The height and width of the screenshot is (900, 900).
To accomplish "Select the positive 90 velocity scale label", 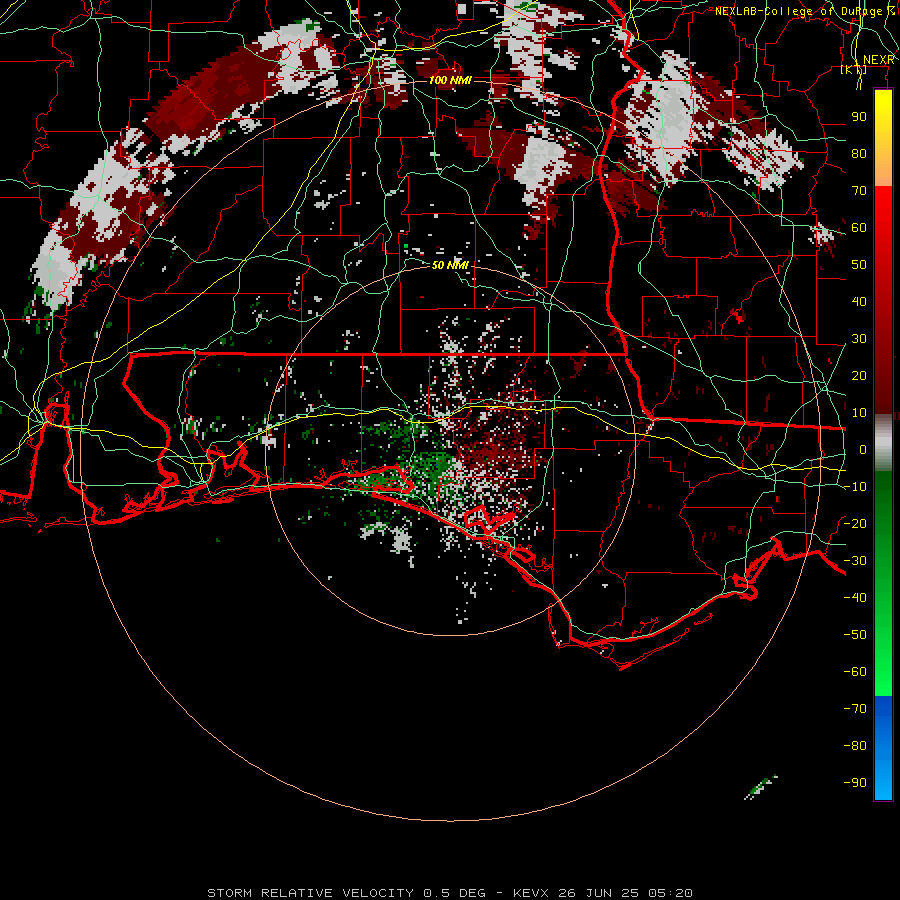I will click(859, 117).
